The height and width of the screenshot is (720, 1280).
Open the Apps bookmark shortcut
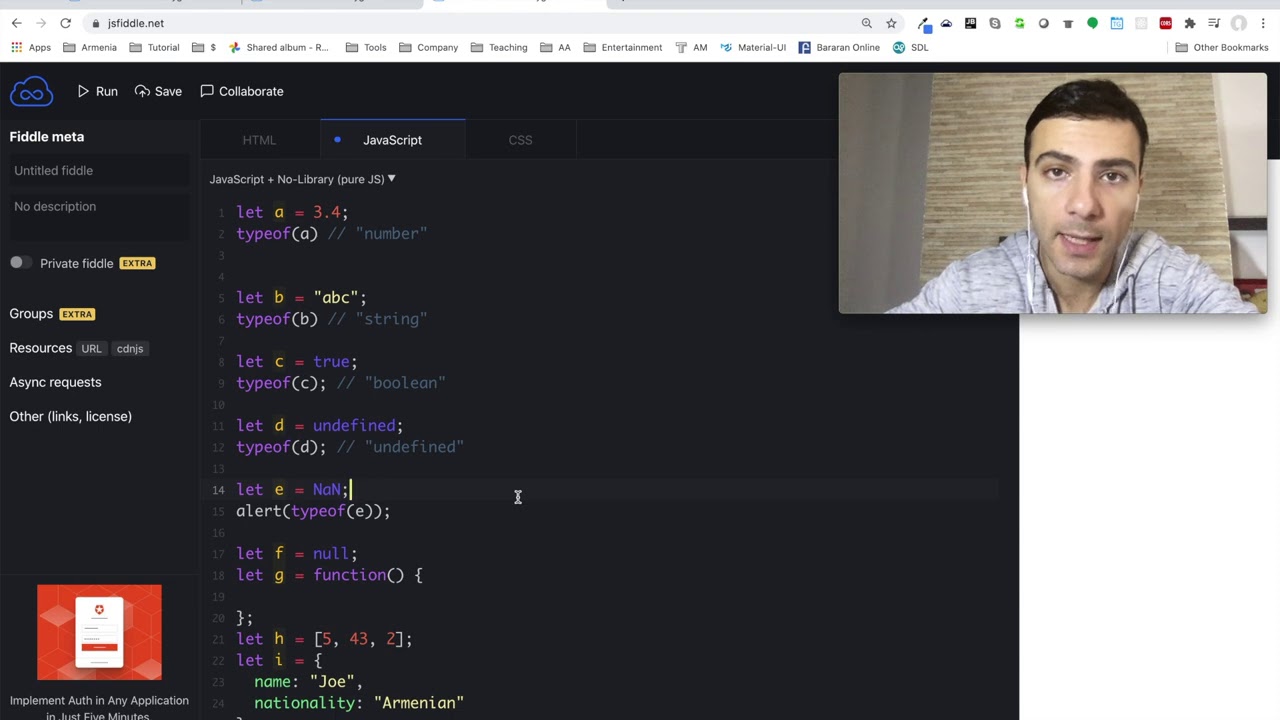tap(31, 47)
